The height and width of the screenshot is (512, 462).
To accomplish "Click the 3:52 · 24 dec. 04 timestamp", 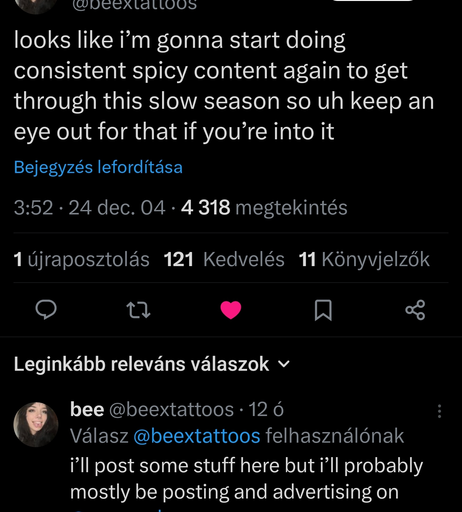I will pyautogui.click(x=89, y=208).
